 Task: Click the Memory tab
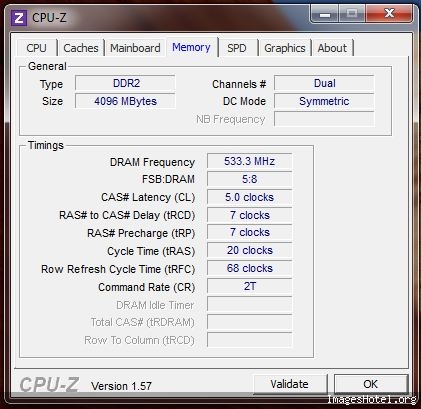(x=191, y=47)
